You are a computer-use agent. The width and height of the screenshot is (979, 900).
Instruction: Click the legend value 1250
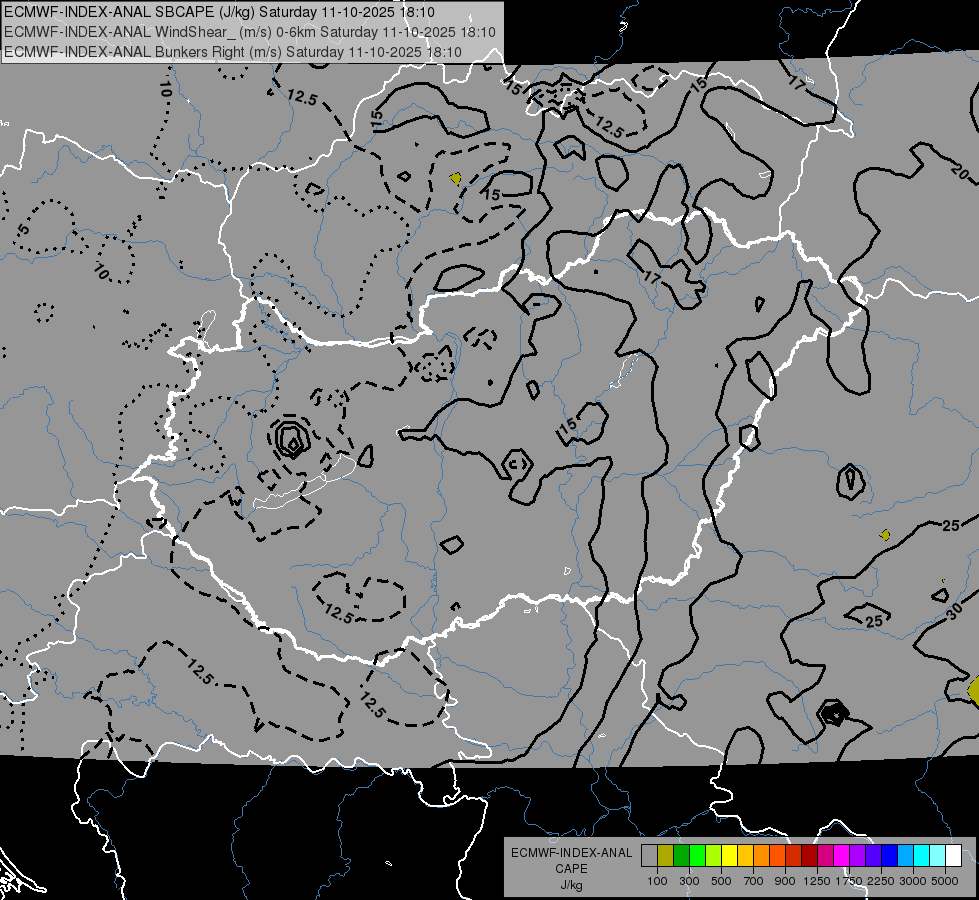tap(817, 881)
